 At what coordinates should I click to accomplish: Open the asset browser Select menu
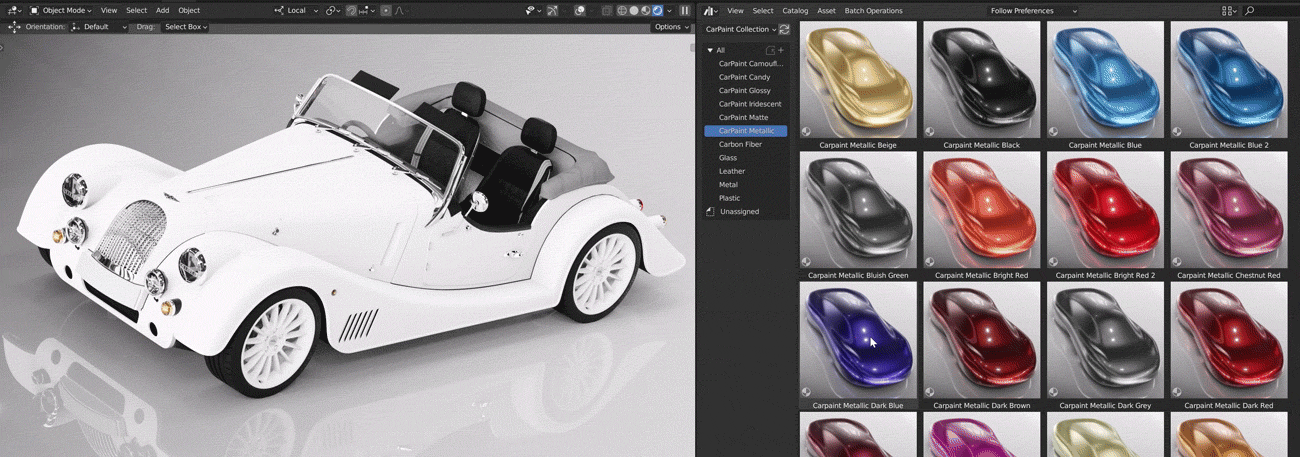coord(763,10)
